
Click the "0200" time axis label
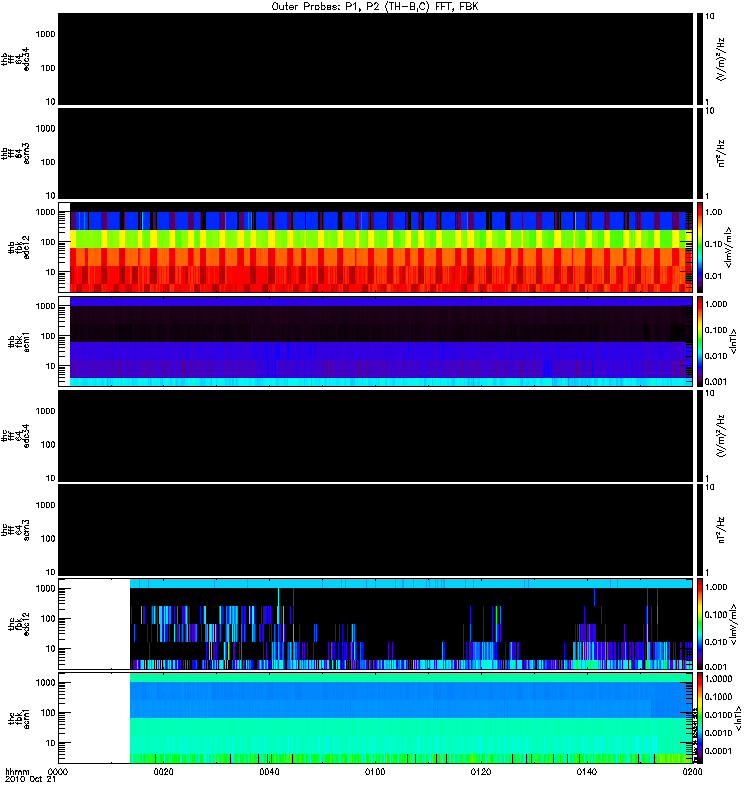point(692,772)
